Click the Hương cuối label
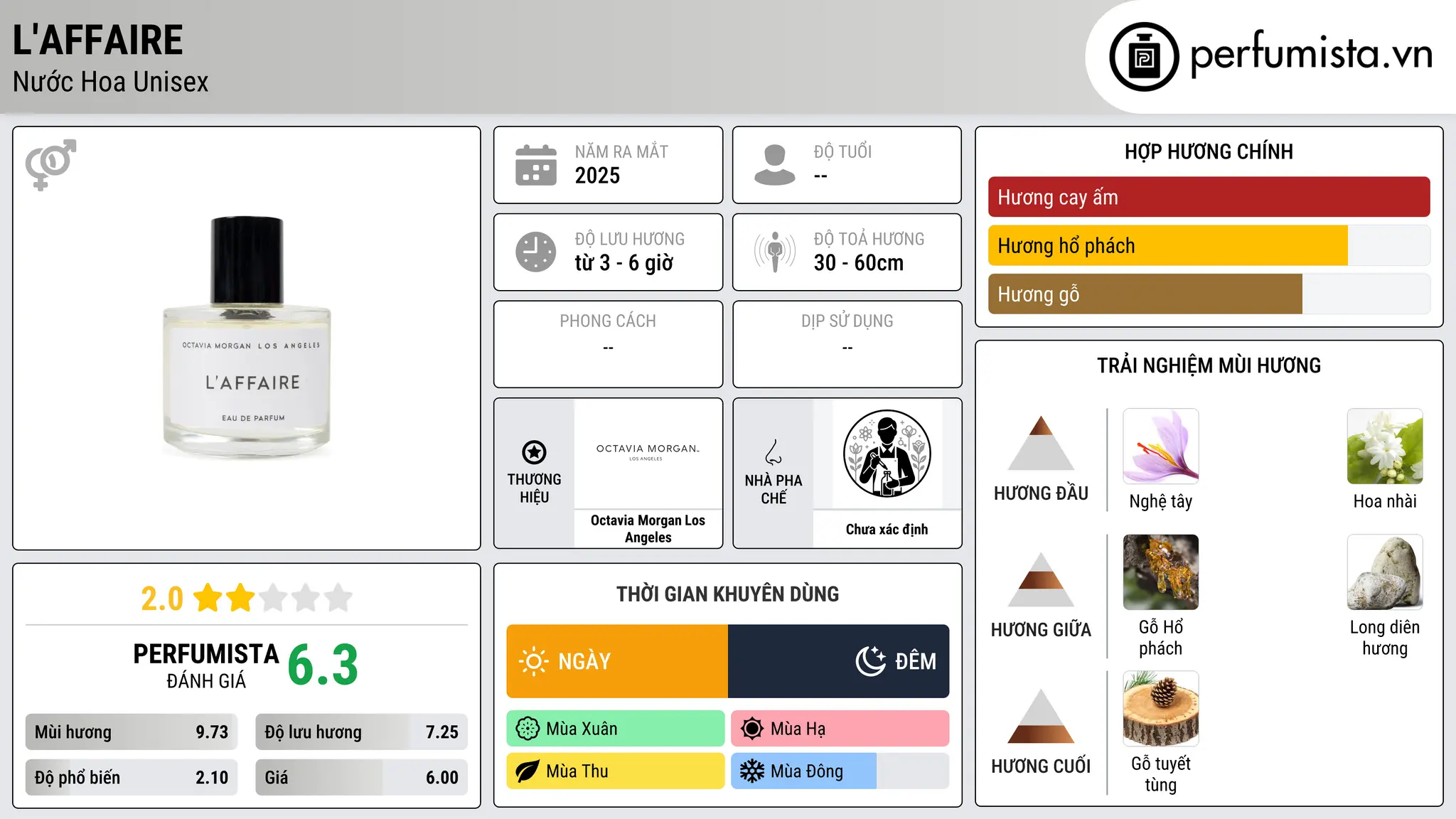The height and width of the screenshot is (819, 1456). coord(1041,766)
